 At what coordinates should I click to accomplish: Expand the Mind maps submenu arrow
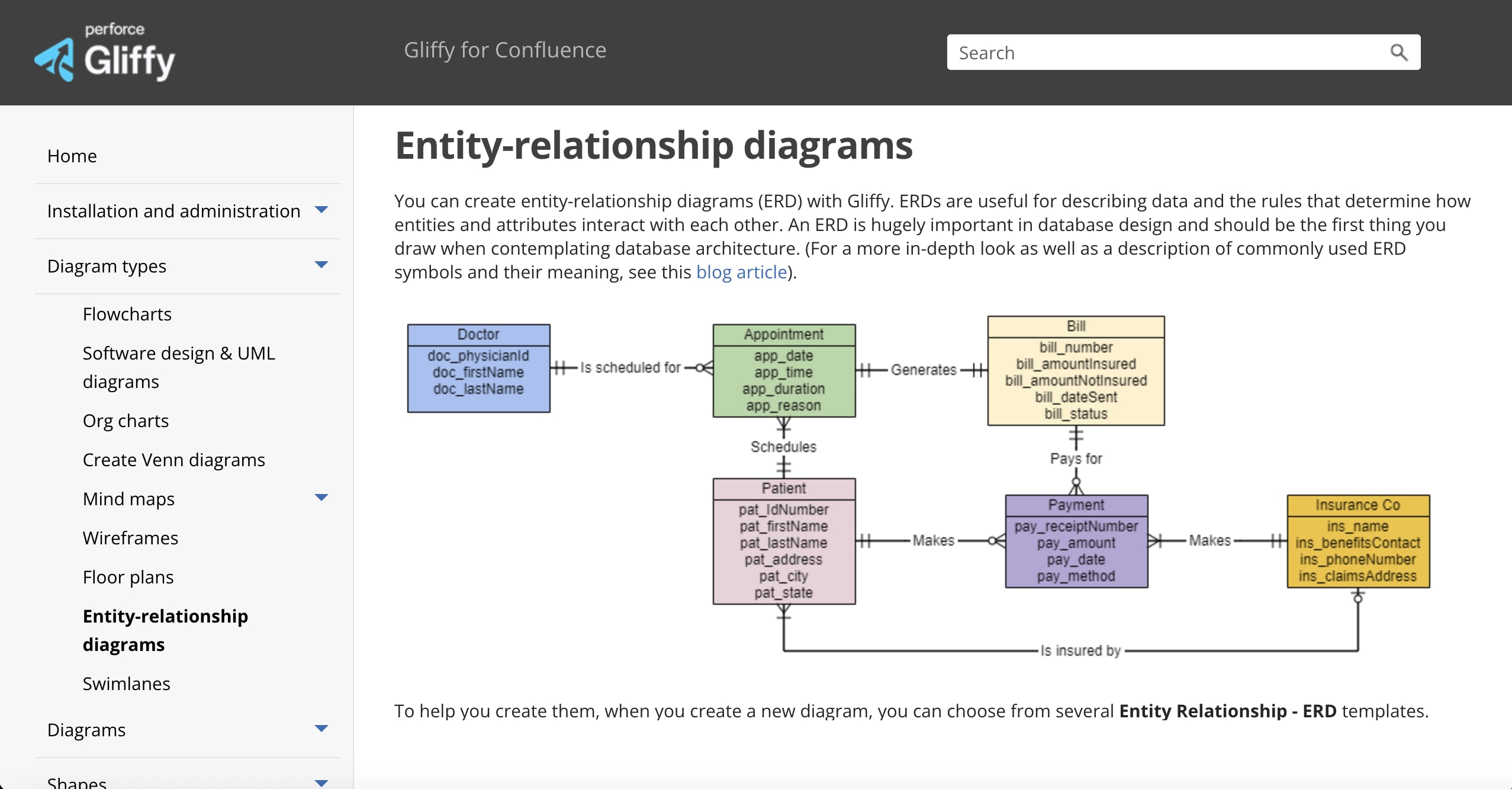coord(321,498)
